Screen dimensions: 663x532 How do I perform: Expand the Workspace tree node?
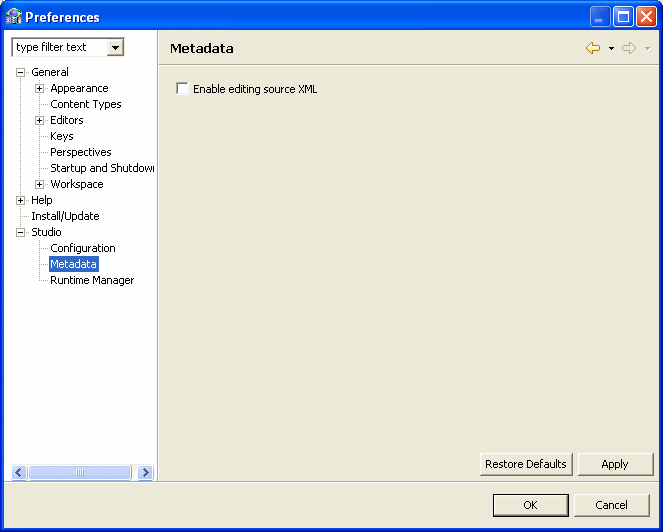pyautogui.click(x=40, y=184)
